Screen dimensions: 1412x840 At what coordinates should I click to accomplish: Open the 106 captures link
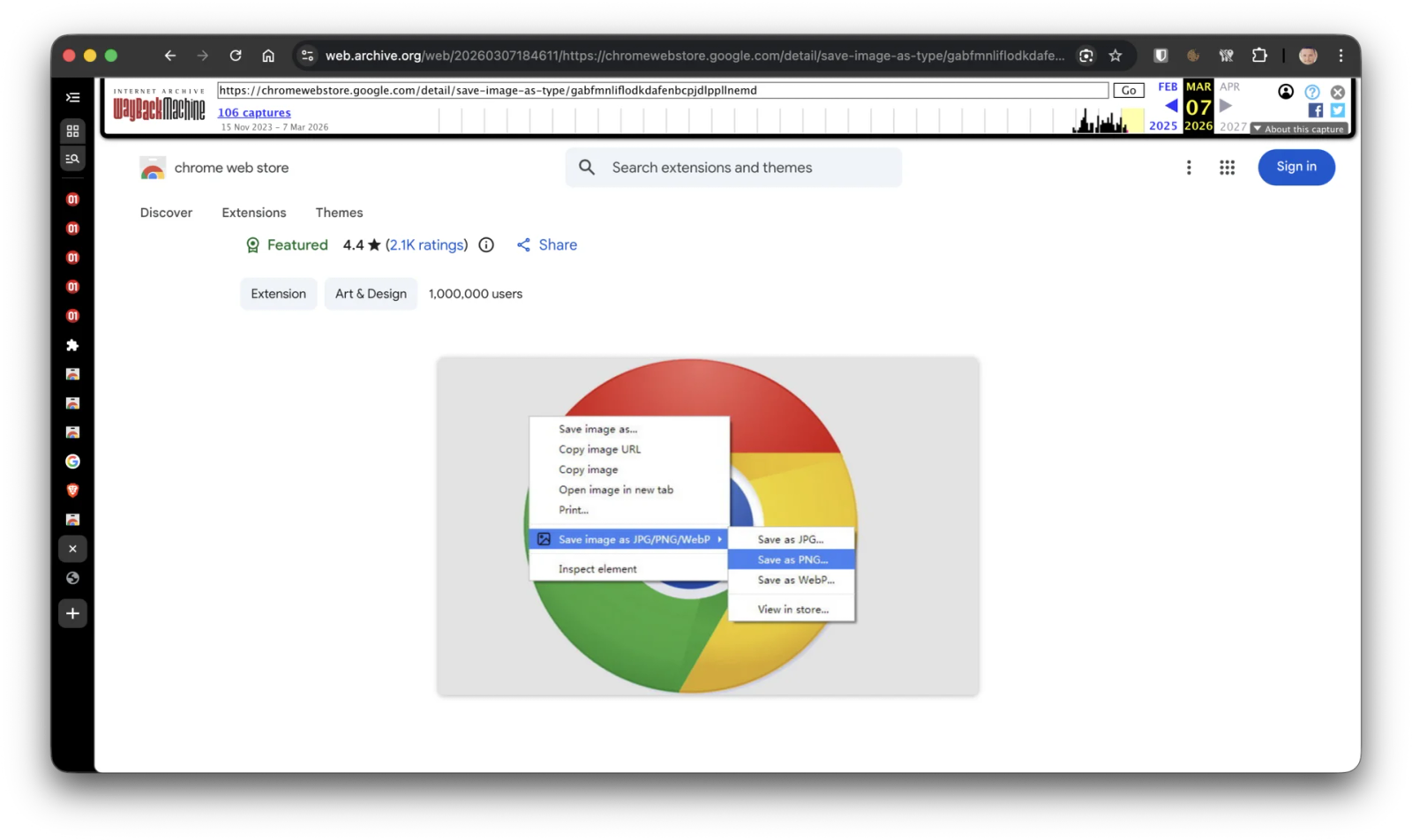point(254,113)
